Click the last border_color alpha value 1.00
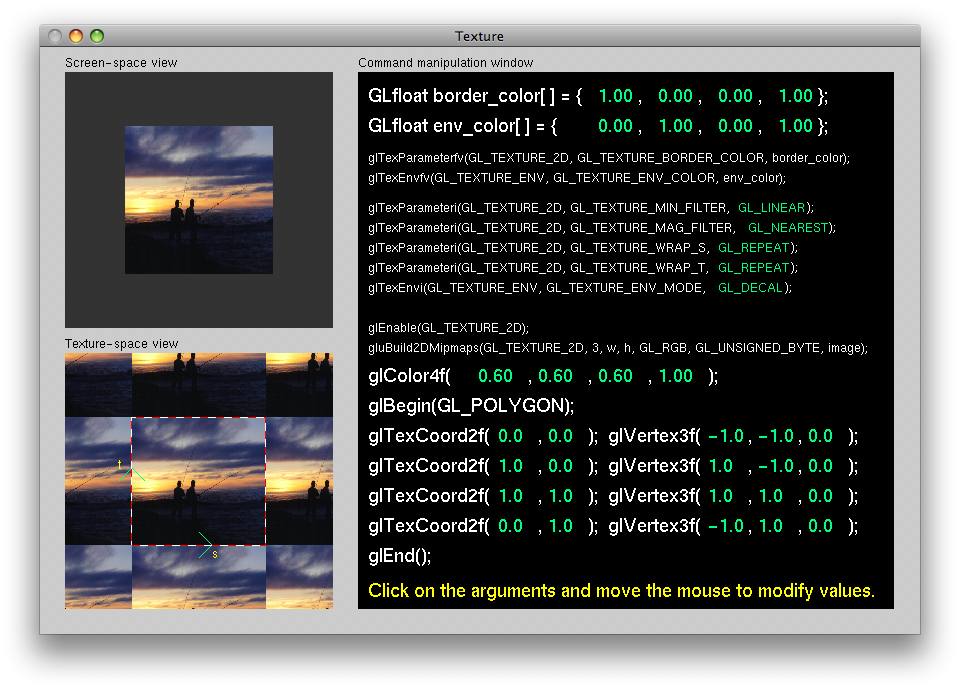The width and height of the screenshot is (960, 689). (795, 96)
